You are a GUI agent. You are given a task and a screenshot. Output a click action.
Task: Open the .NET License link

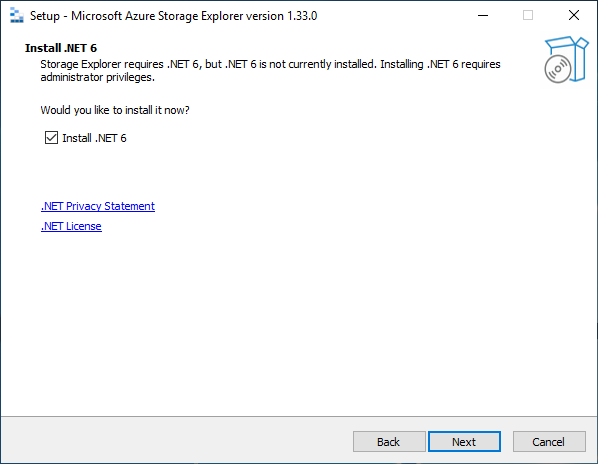tap(71, 226)
